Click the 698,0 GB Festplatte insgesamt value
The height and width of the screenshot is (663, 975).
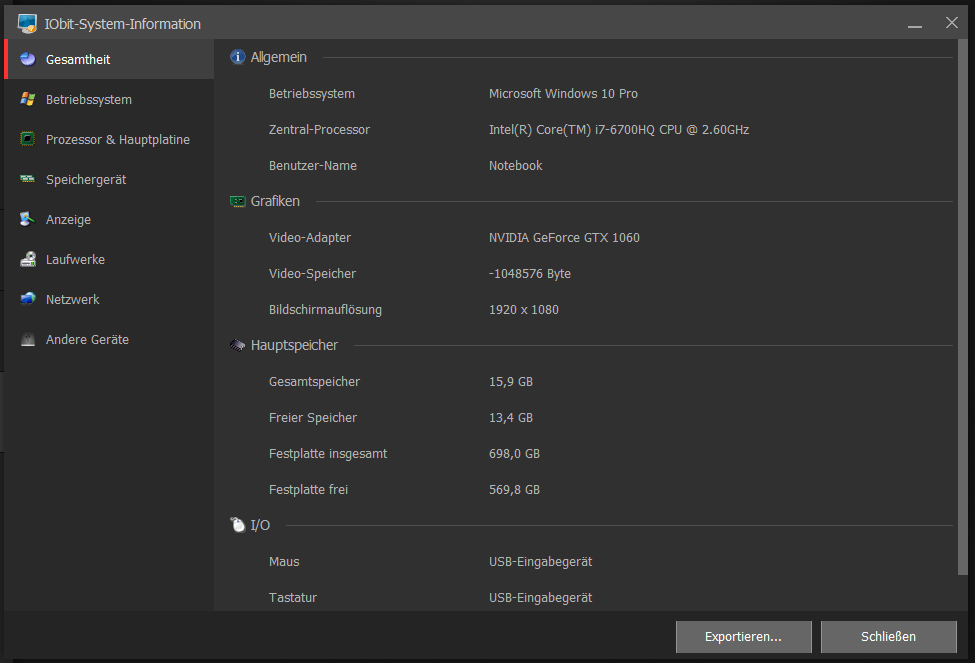pyautogui.click(x=514, y=454)
